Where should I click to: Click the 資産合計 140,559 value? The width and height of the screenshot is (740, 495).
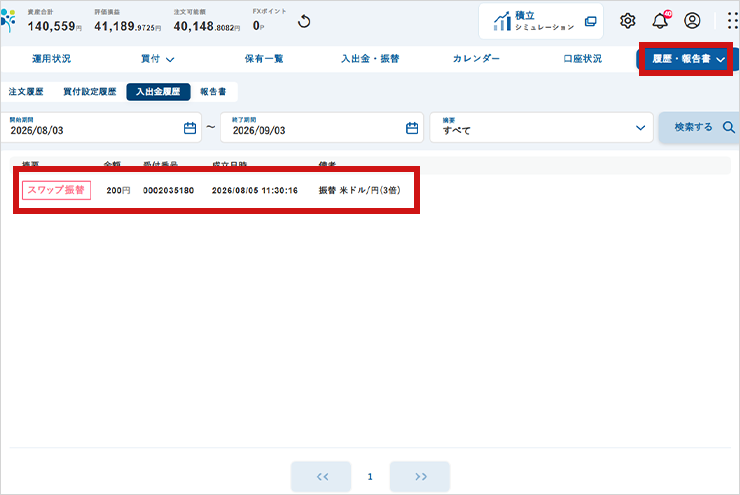click(x=54, y=26)
